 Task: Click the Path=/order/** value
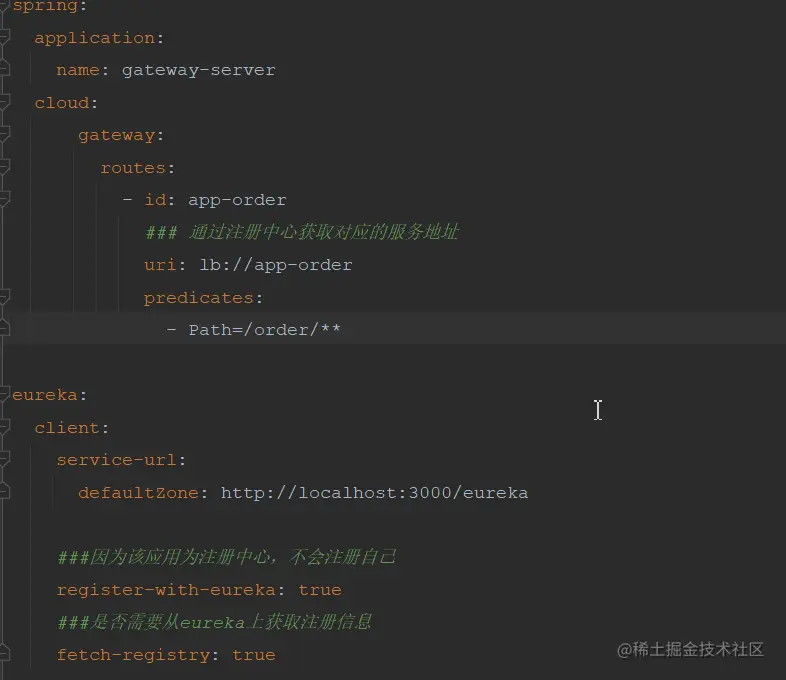(264, 330)
